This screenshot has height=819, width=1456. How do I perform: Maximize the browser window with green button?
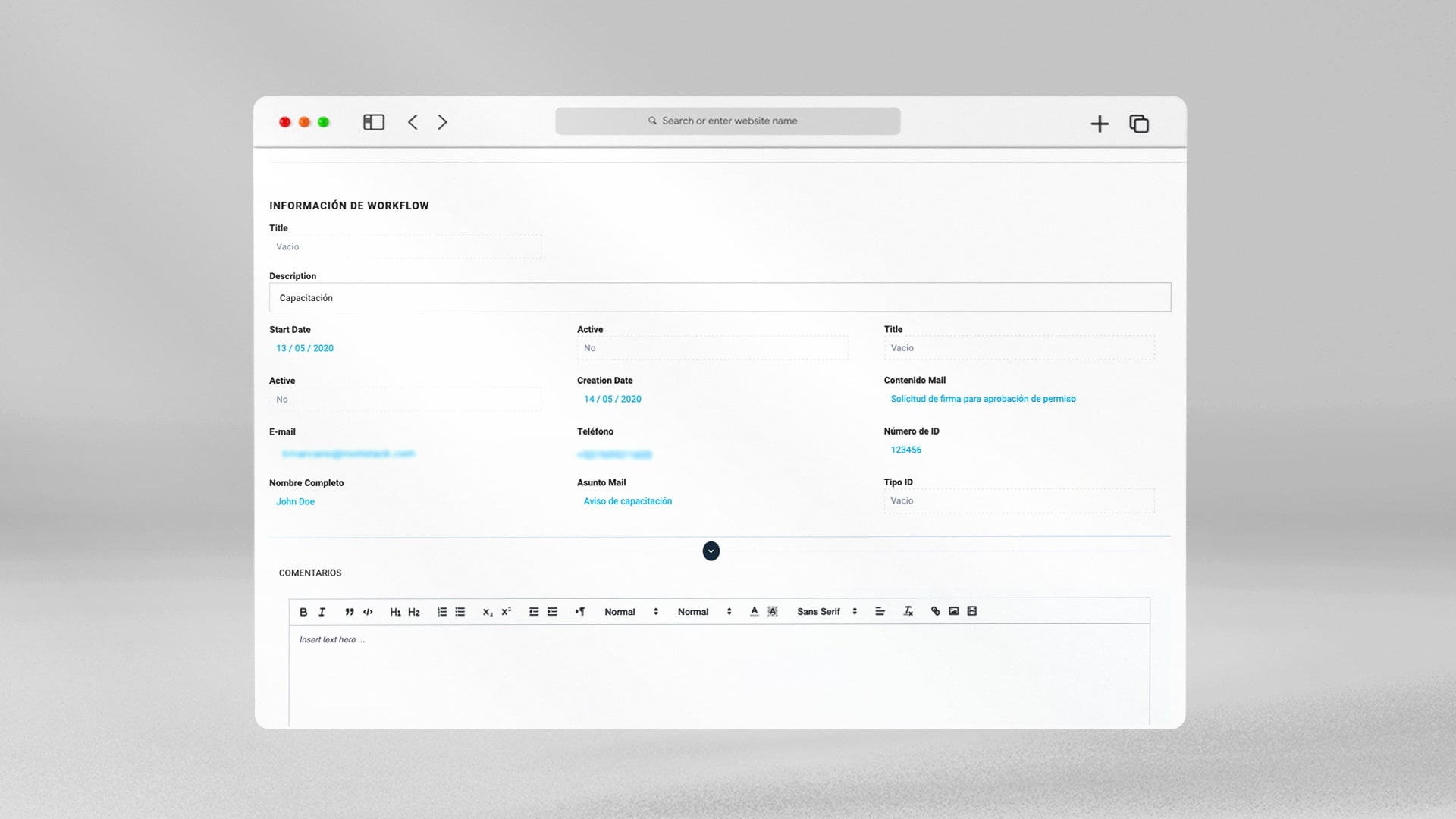(324, 122)
